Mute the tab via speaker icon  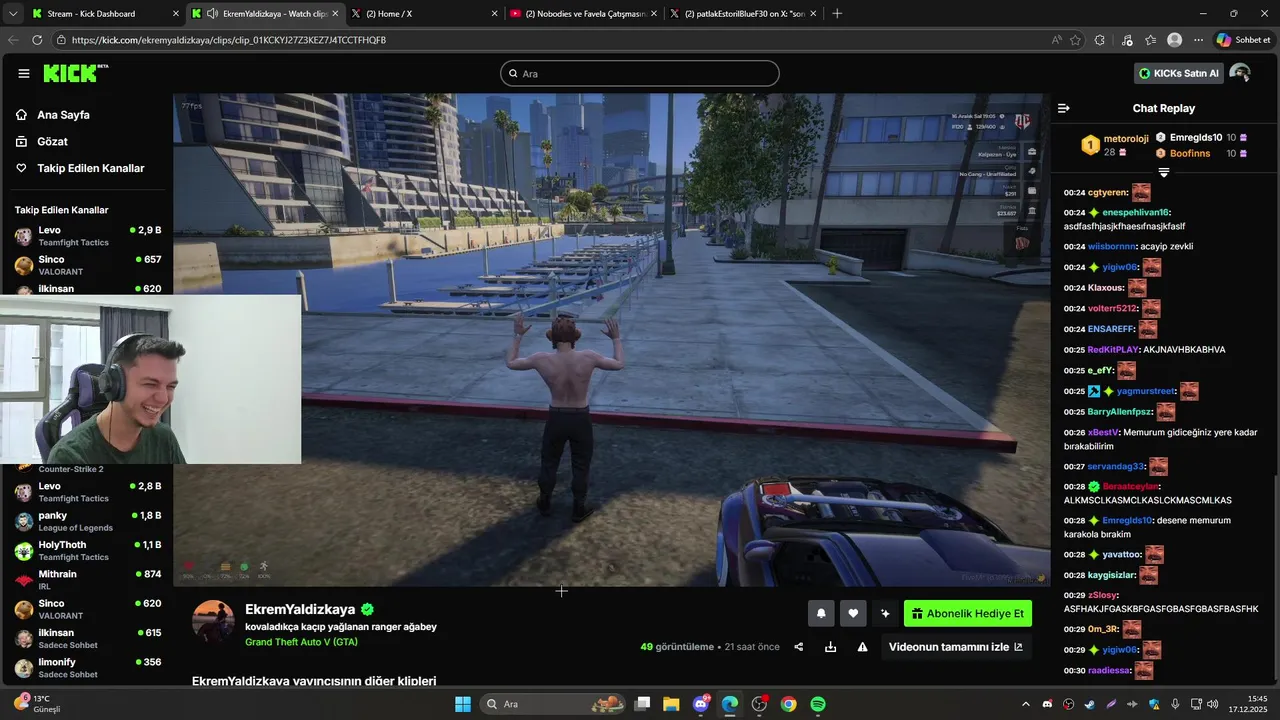[212, 14]
